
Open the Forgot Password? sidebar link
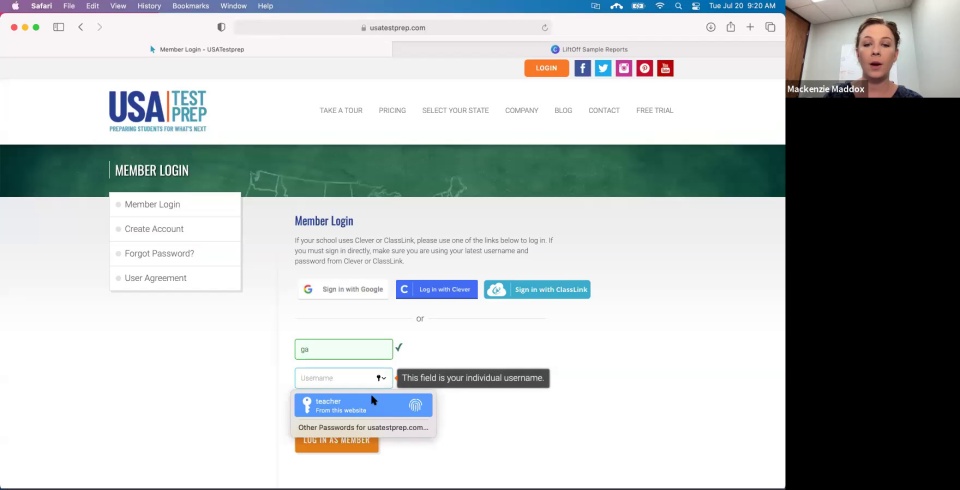(x=159, y=253)
